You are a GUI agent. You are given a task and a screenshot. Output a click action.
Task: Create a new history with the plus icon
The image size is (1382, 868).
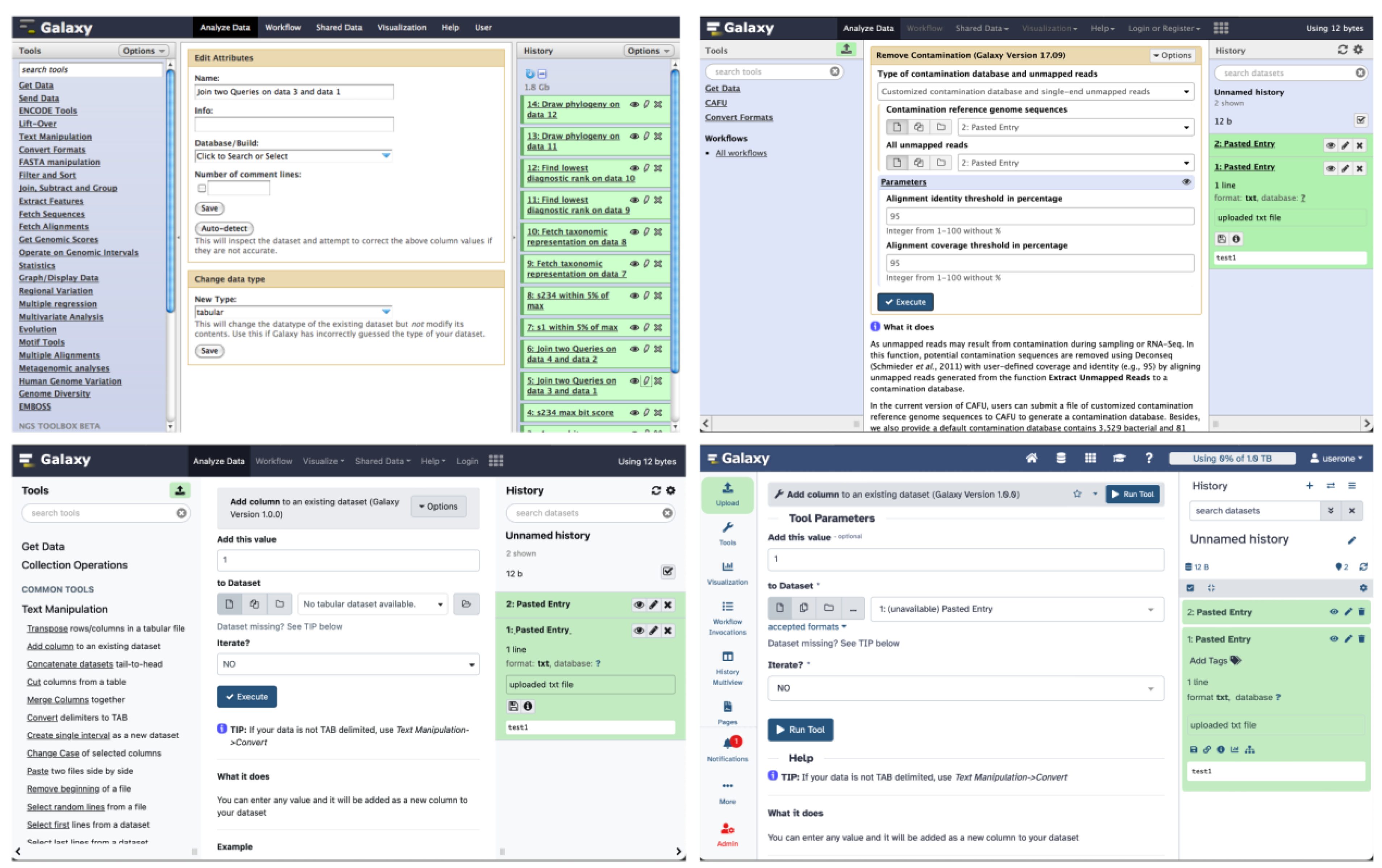pyautogui.click(x=1309, y=485)
